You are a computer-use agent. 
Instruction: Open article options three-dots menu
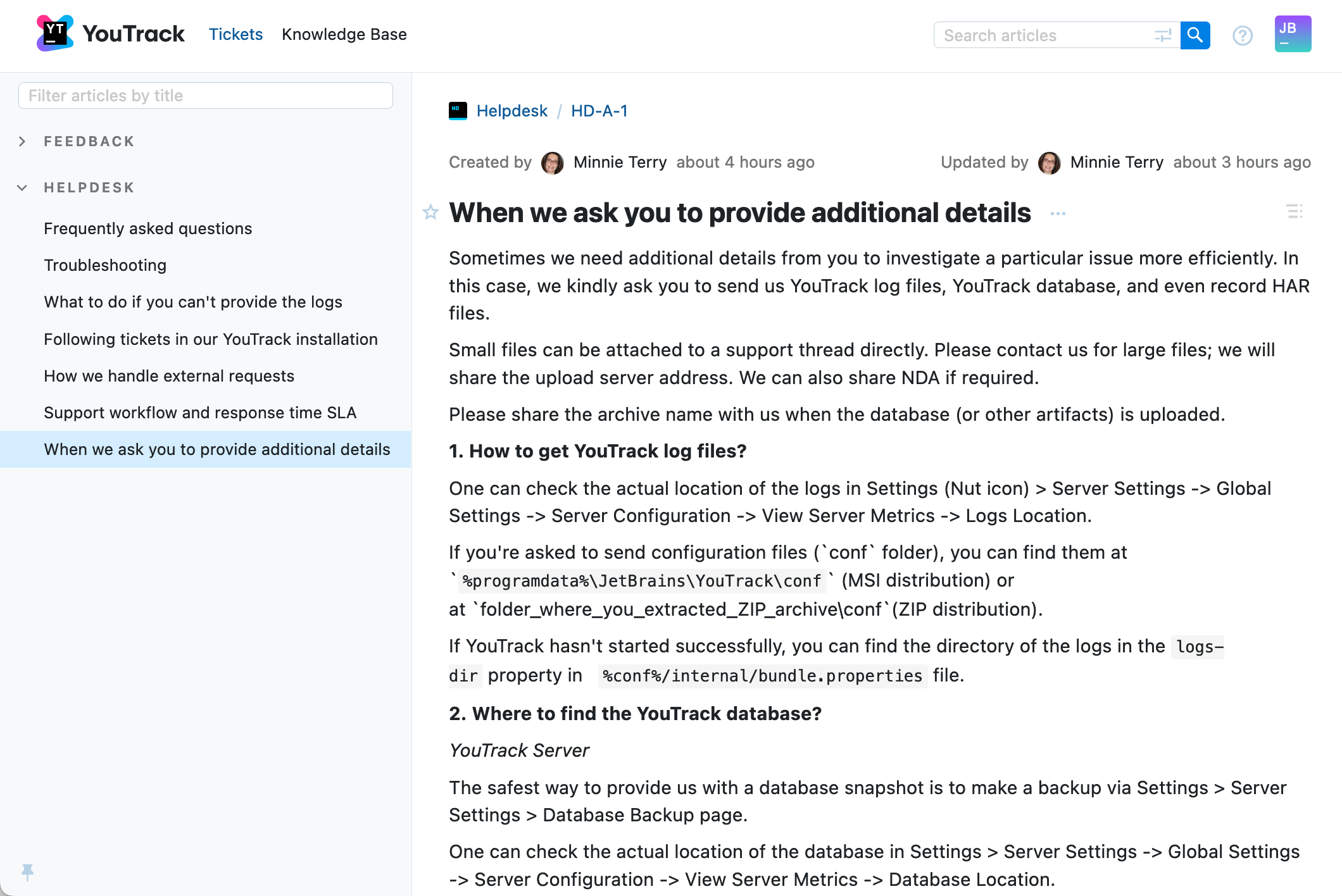tap(1058, 214)
